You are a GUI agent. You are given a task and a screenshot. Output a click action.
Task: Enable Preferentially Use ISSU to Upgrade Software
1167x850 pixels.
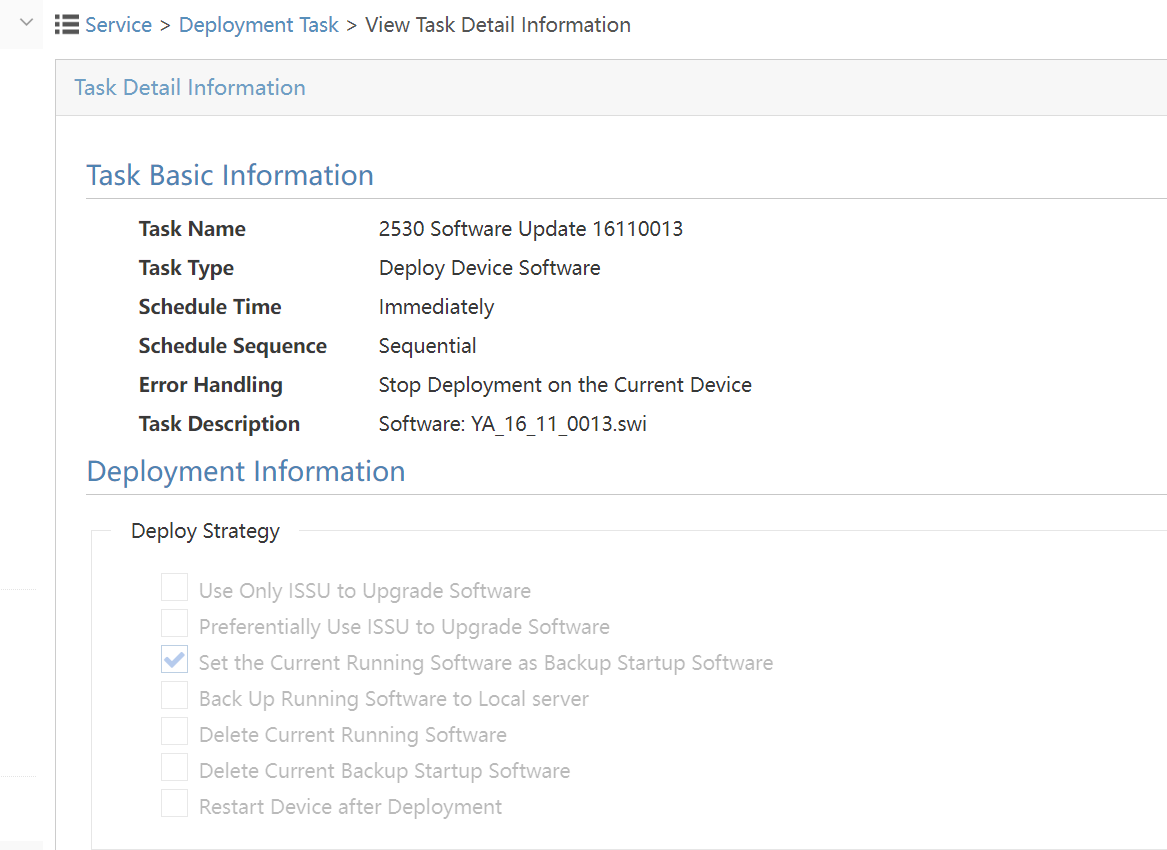click(175, 624)
